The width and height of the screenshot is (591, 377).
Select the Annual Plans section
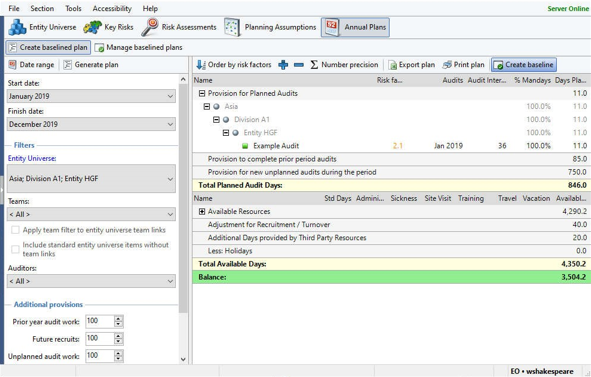[x=355, y=27]
